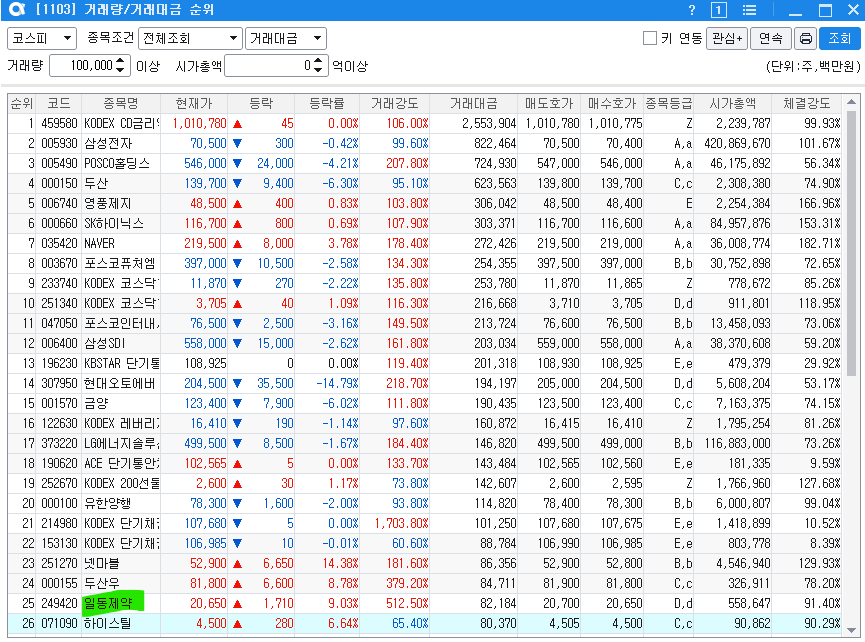Click the 종목명 column header
865x642 pixels.
pos(121,103)
